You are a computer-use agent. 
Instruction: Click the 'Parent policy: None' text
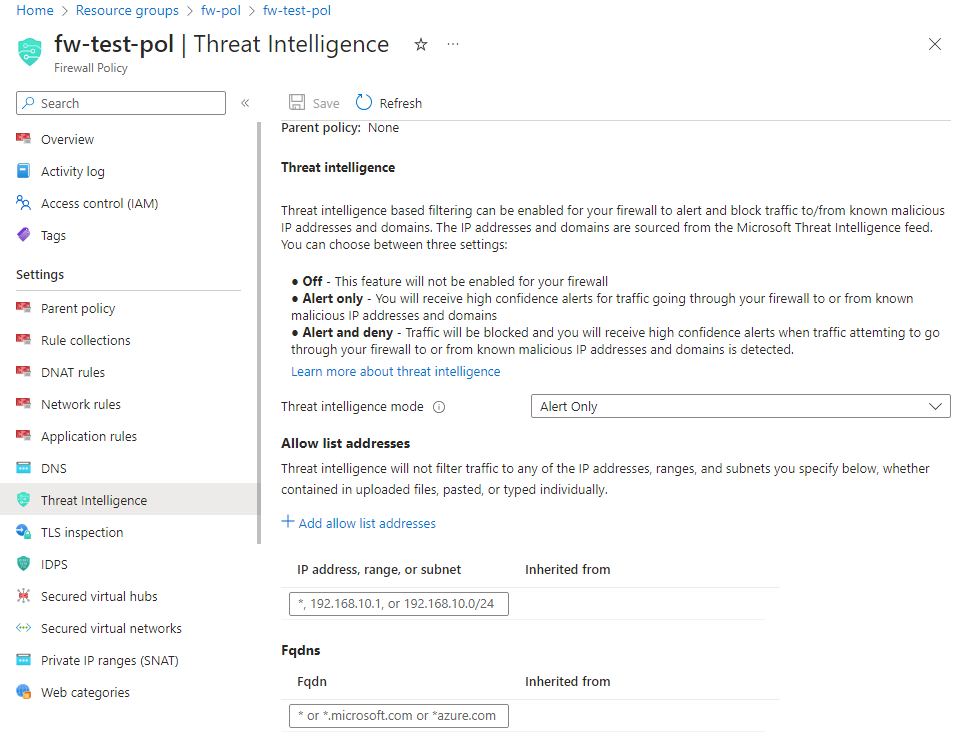click(340, 128)
